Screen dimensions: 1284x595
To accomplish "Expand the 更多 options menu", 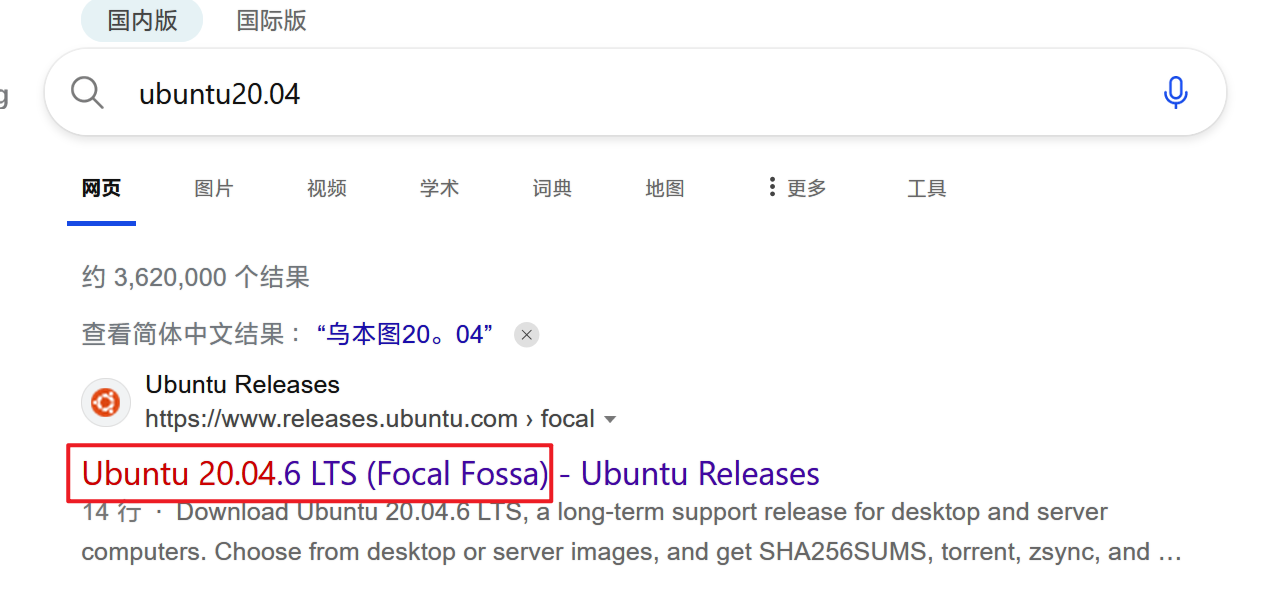I will coord(797,188).
